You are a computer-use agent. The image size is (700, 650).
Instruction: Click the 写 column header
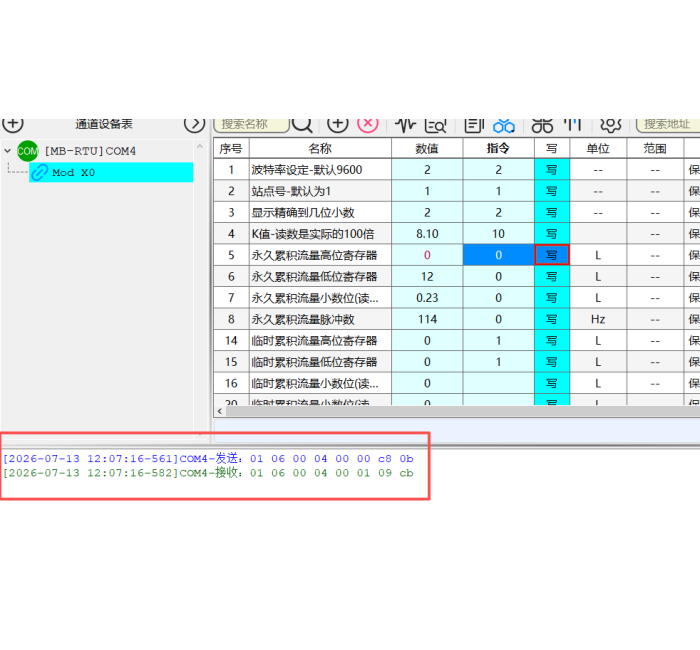point(552,148)
